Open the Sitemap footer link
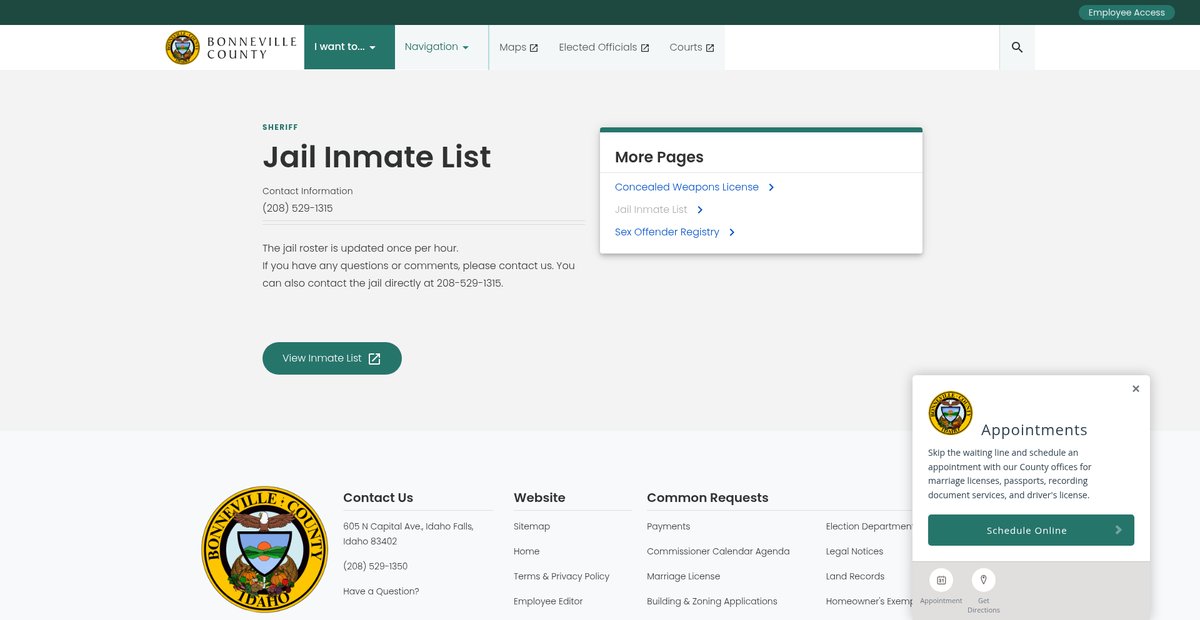 [x=531, y=526]
